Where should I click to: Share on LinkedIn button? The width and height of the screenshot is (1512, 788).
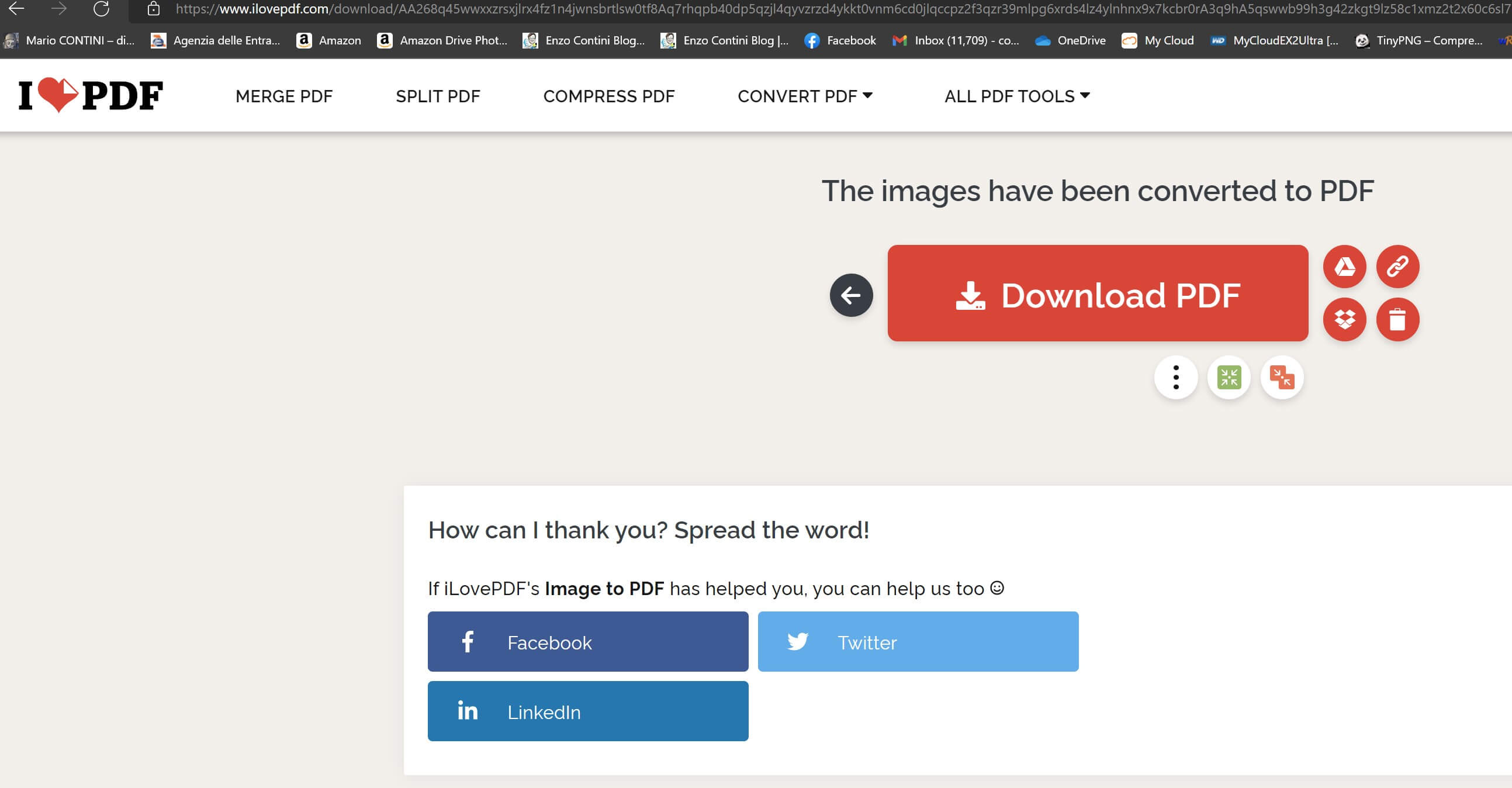[x=587, y=711]
